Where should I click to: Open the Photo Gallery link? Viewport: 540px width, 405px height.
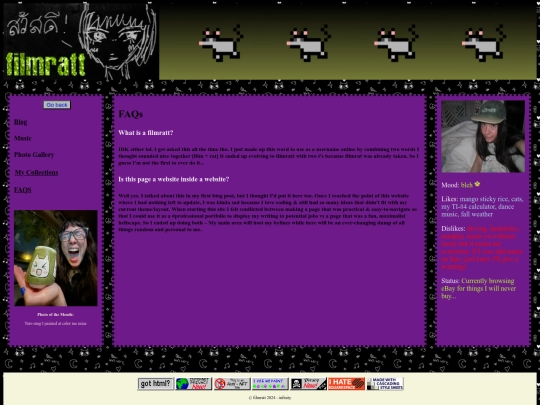click(x=34, y=155)
